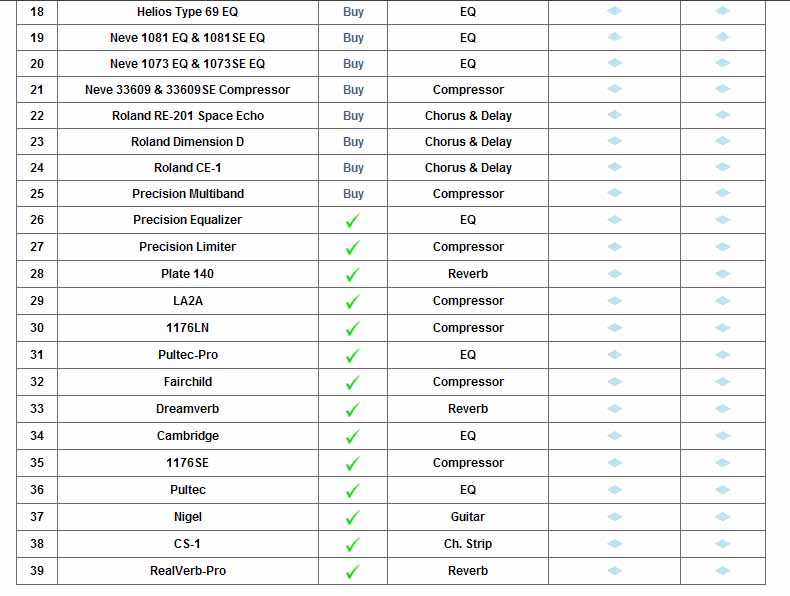The image size is (790, 596).
Task: Select the Pultec-Pro plugin name
Action: (188, 355)
